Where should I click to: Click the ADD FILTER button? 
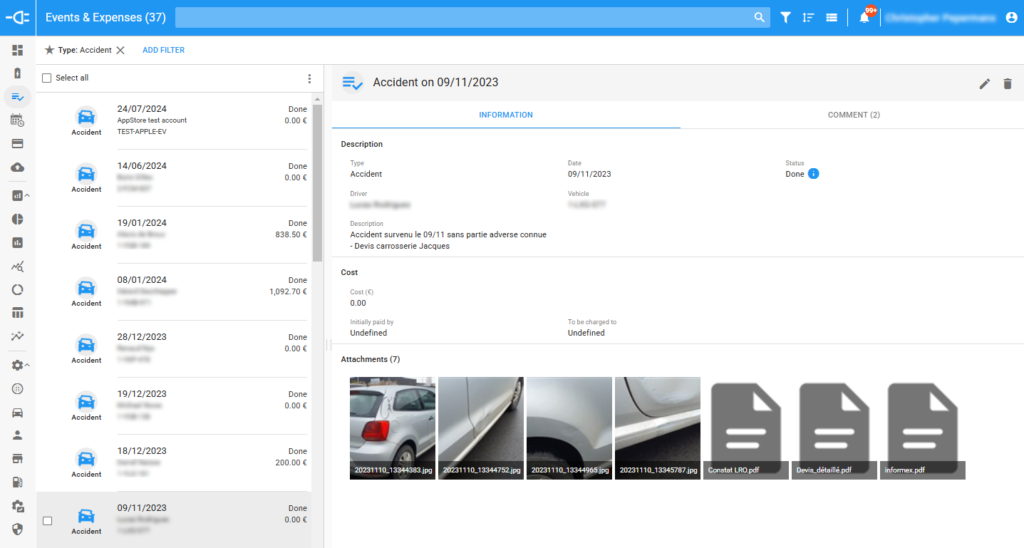(x=163, y=50)
